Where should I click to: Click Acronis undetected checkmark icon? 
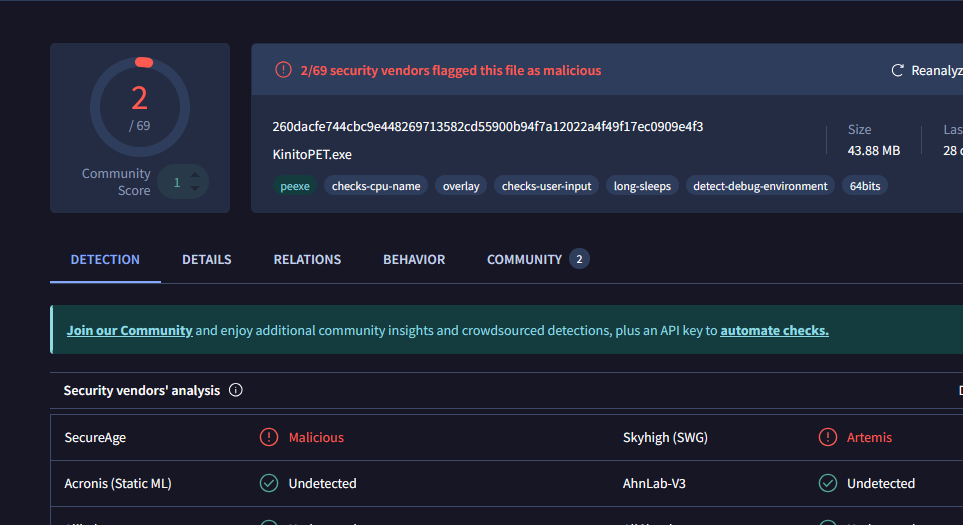(x=269, y=483)
